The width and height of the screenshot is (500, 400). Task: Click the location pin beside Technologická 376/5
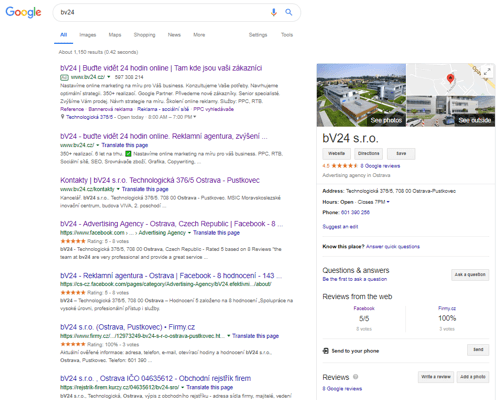62,117
